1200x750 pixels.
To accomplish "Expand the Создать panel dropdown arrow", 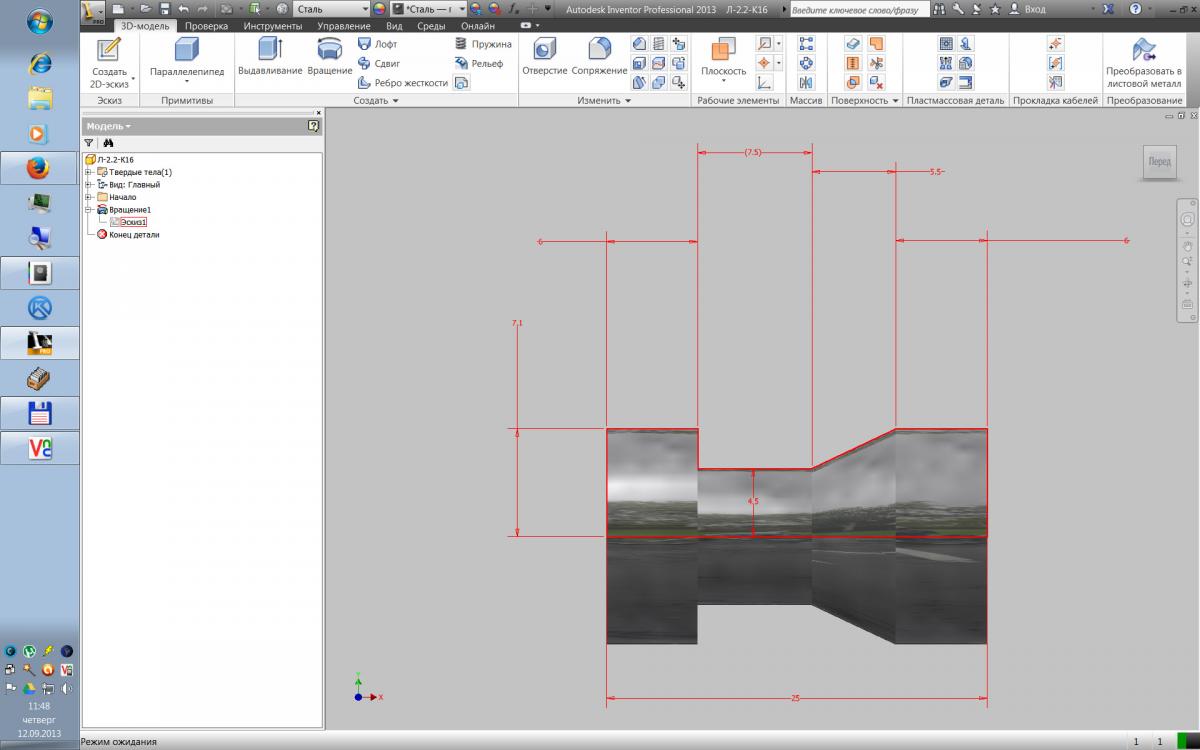I will pyautogui.click(x=395, y=101).
